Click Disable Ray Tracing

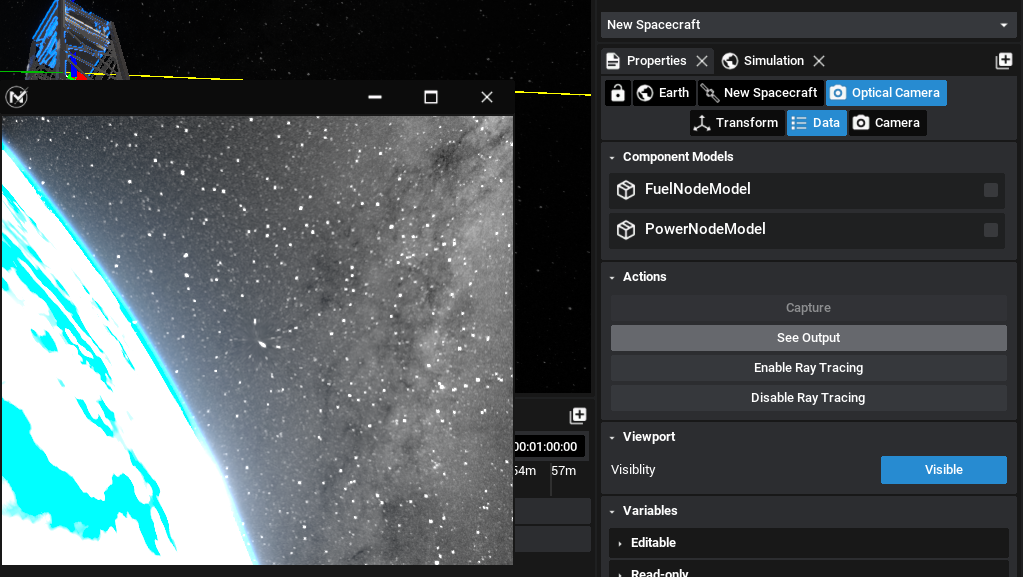point(808,398)
